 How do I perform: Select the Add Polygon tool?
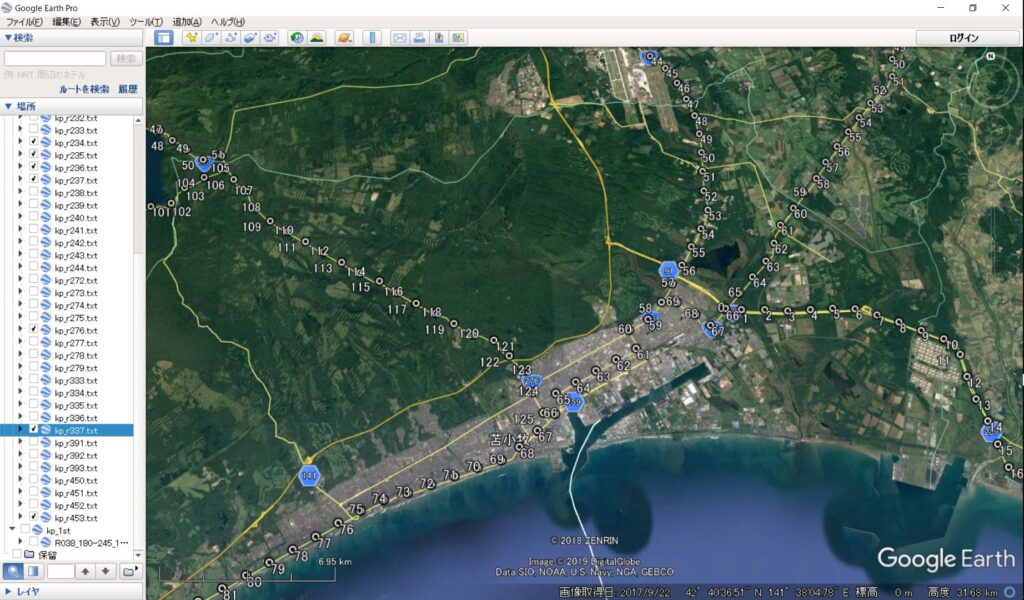coord(211,38)
